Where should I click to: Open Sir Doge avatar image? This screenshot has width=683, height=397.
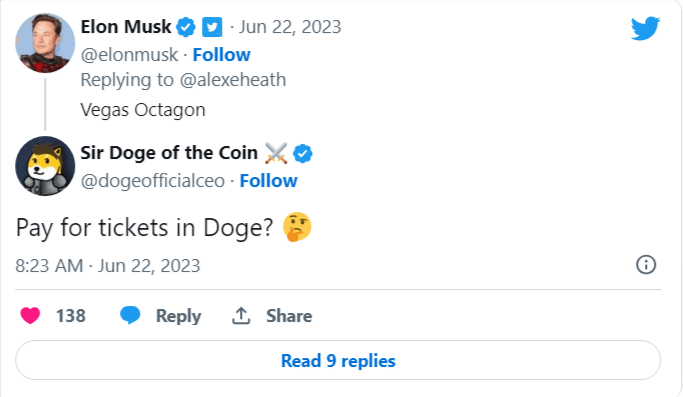pos(45,166)
